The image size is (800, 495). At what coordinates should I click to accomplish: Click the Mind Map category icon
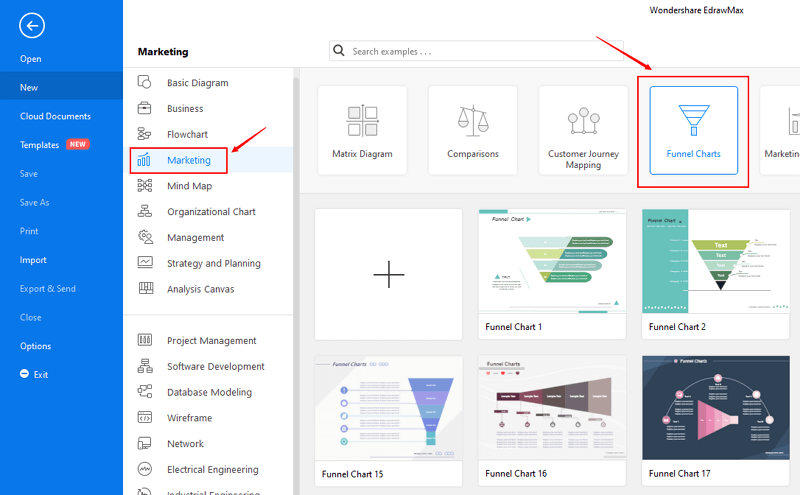click(x=144, y=186)
